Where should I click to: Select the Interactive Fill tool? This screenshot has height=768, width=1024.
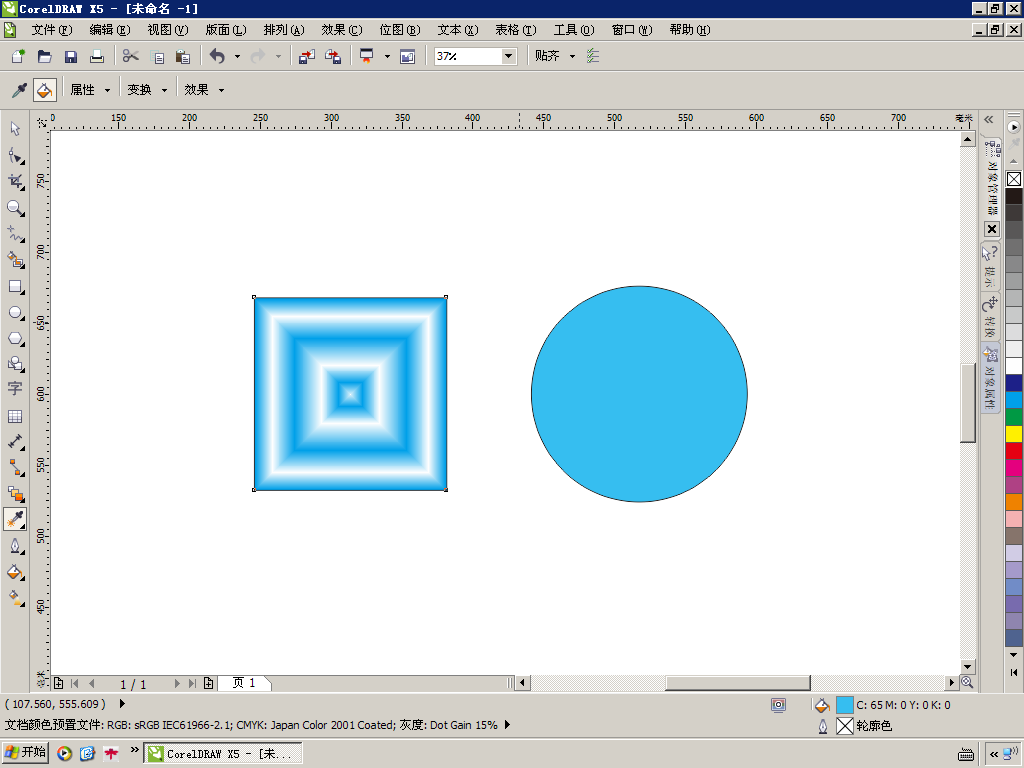click(x=15, y=598)
